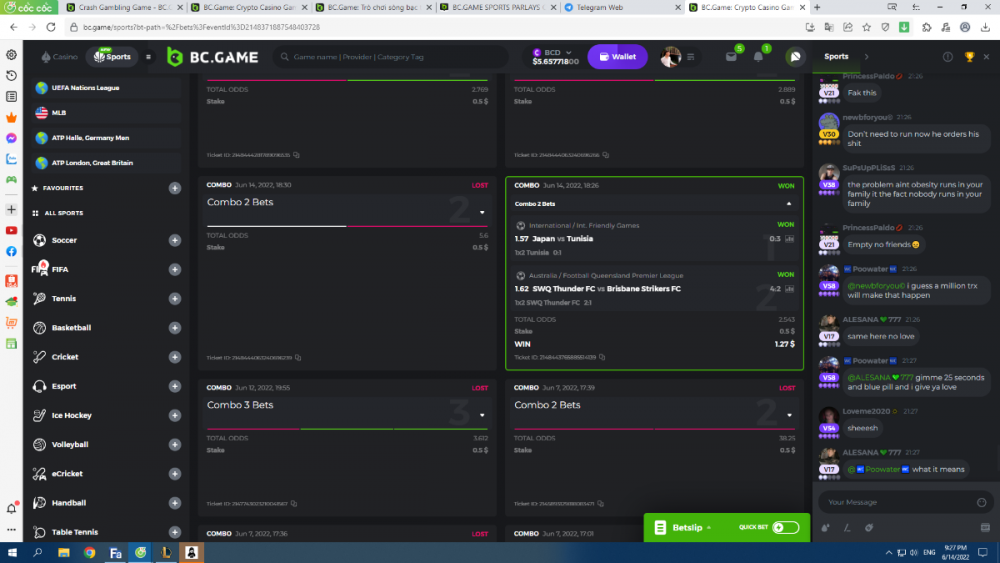Toggle the sidebar collapse hamburger button

[149, 57]
